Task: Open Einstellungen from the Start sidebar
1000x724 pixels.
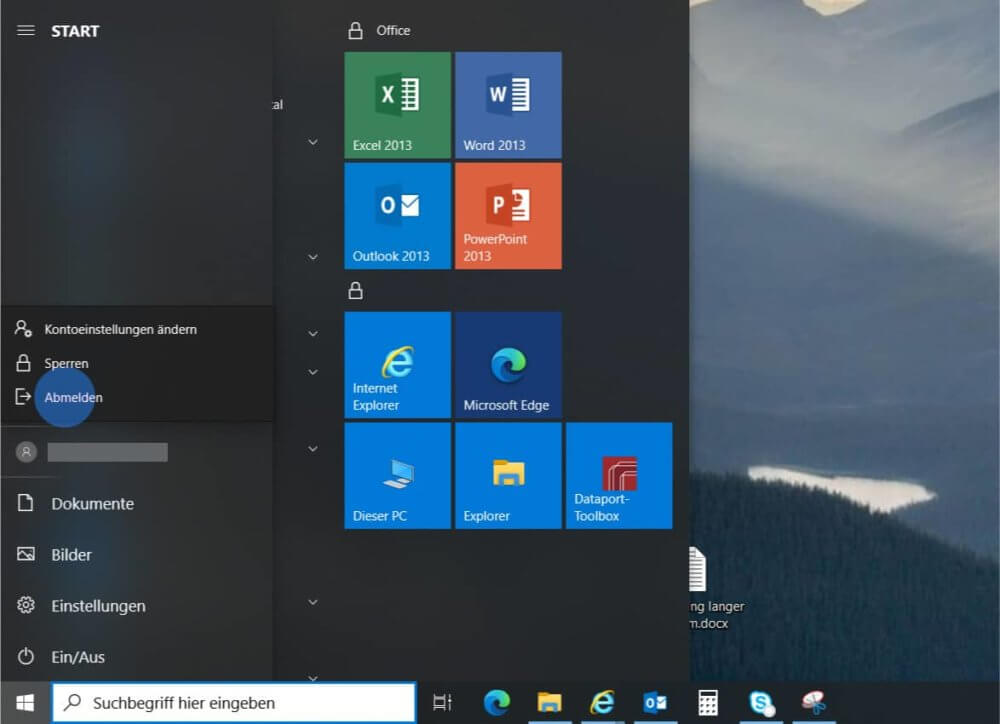Action: 137,605
